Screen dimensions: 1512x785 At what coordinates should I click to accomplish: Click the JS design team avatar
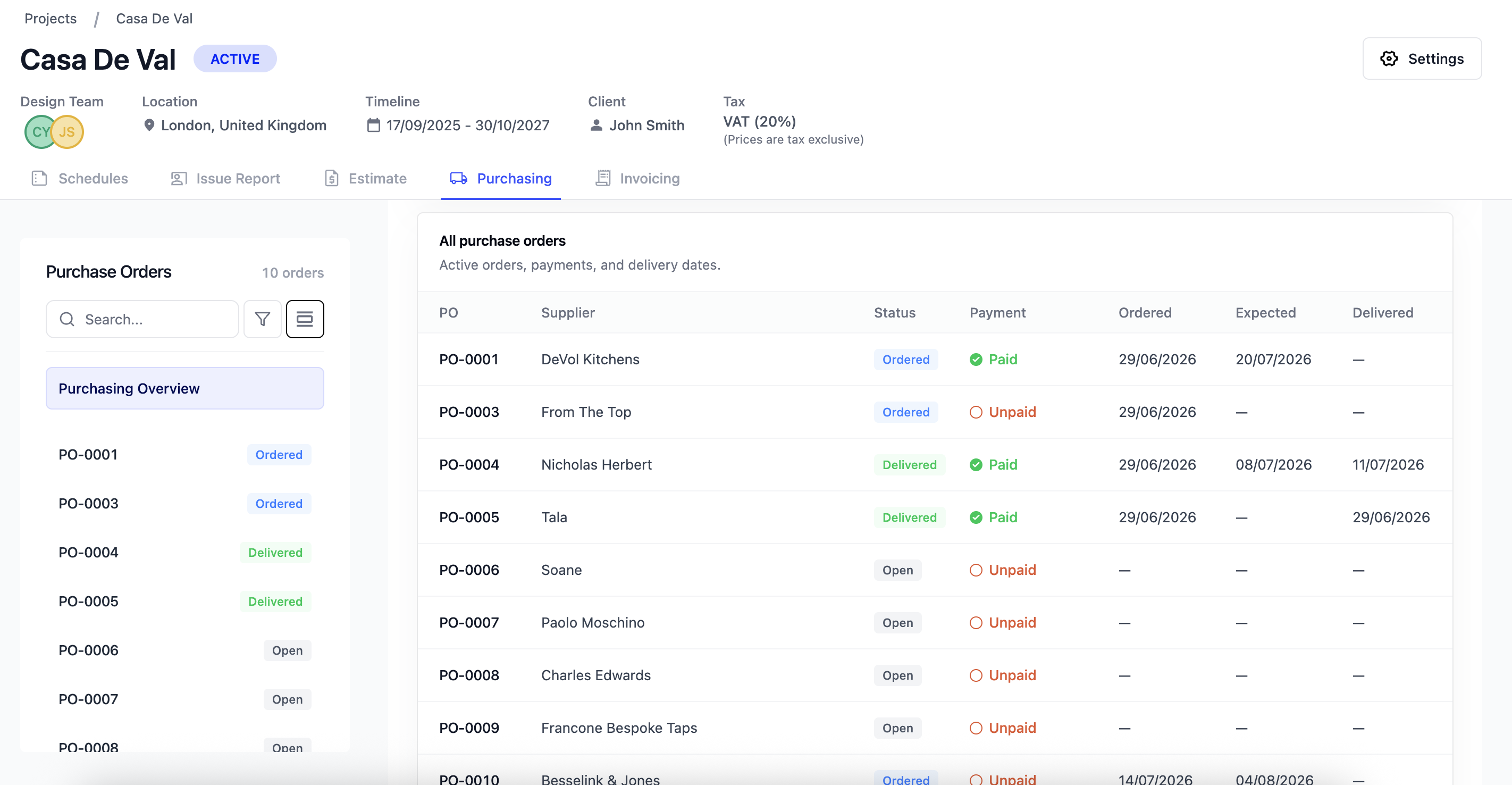[x=68, y=131]
